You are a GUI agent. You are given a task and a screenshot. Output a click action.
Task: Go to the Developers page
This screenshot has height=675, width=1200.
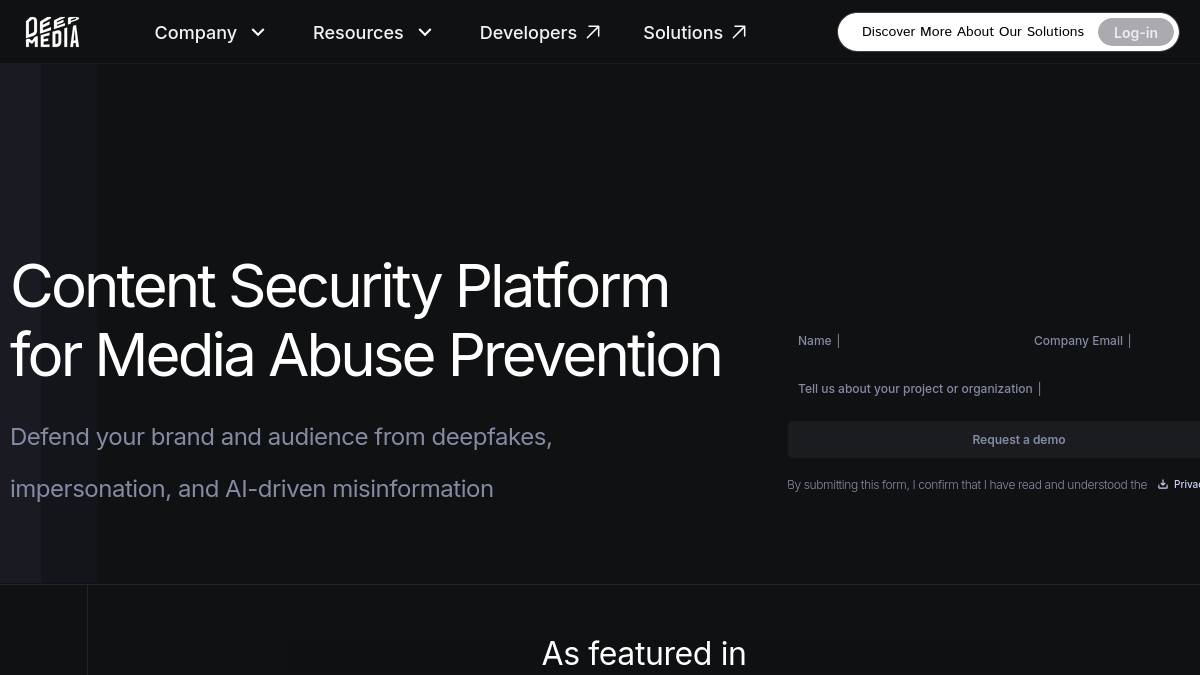(x=528, y=32)
